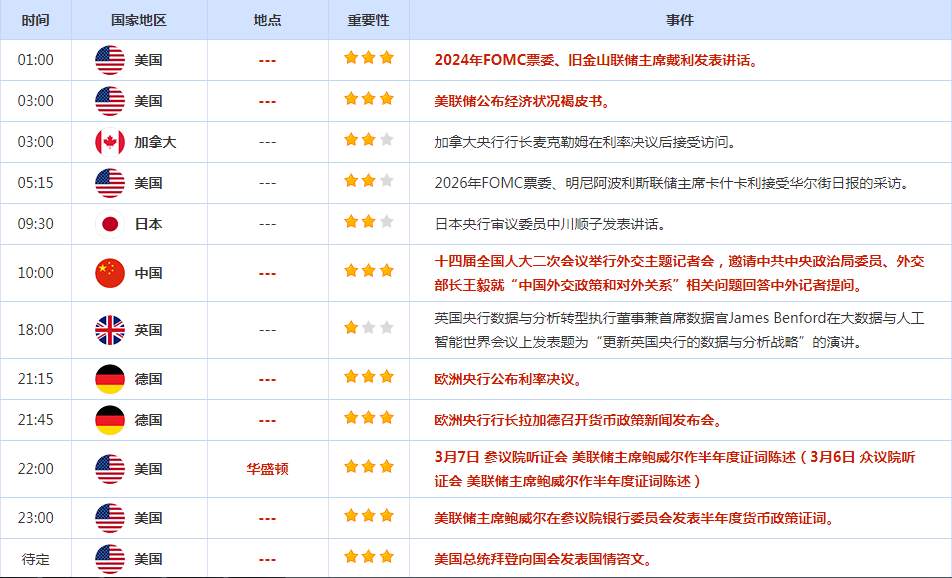This screenshot has height=578, width=952.
Task: Click the 中国 country name
Action: coord(148,273)
